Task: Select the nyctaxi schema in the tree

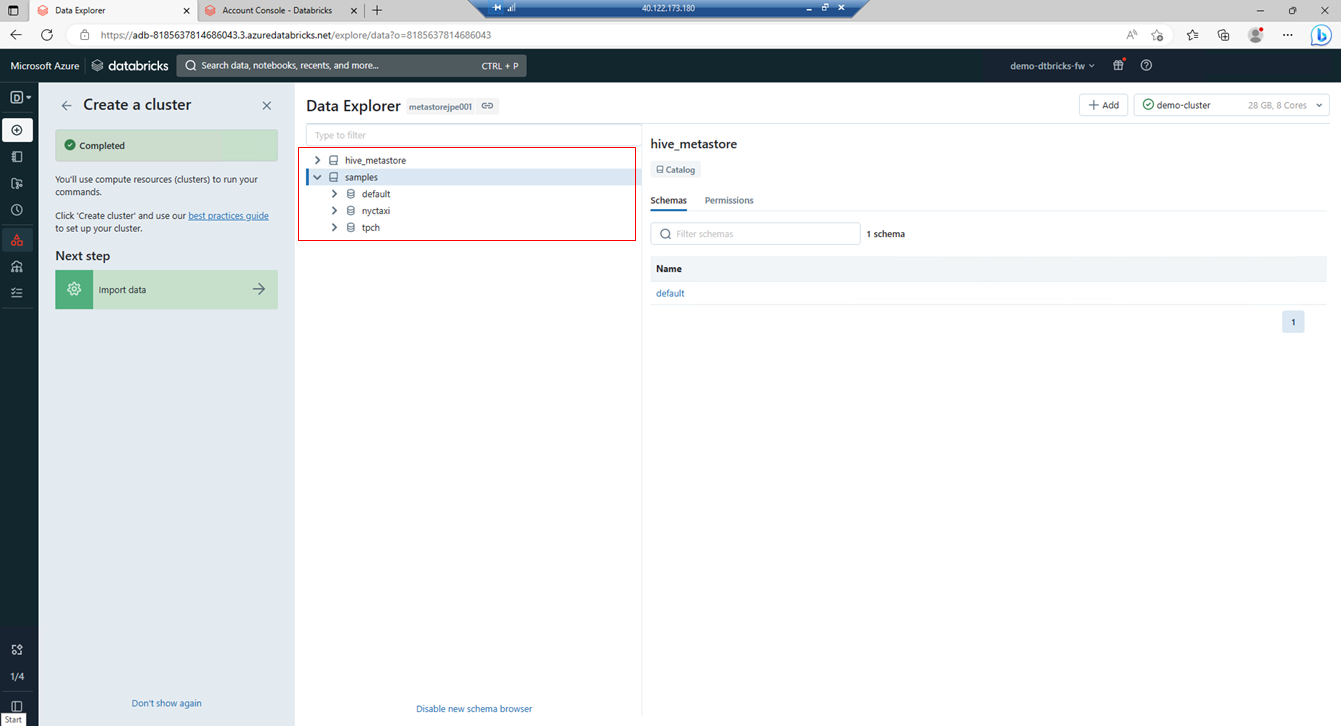Action: point(376,211)
